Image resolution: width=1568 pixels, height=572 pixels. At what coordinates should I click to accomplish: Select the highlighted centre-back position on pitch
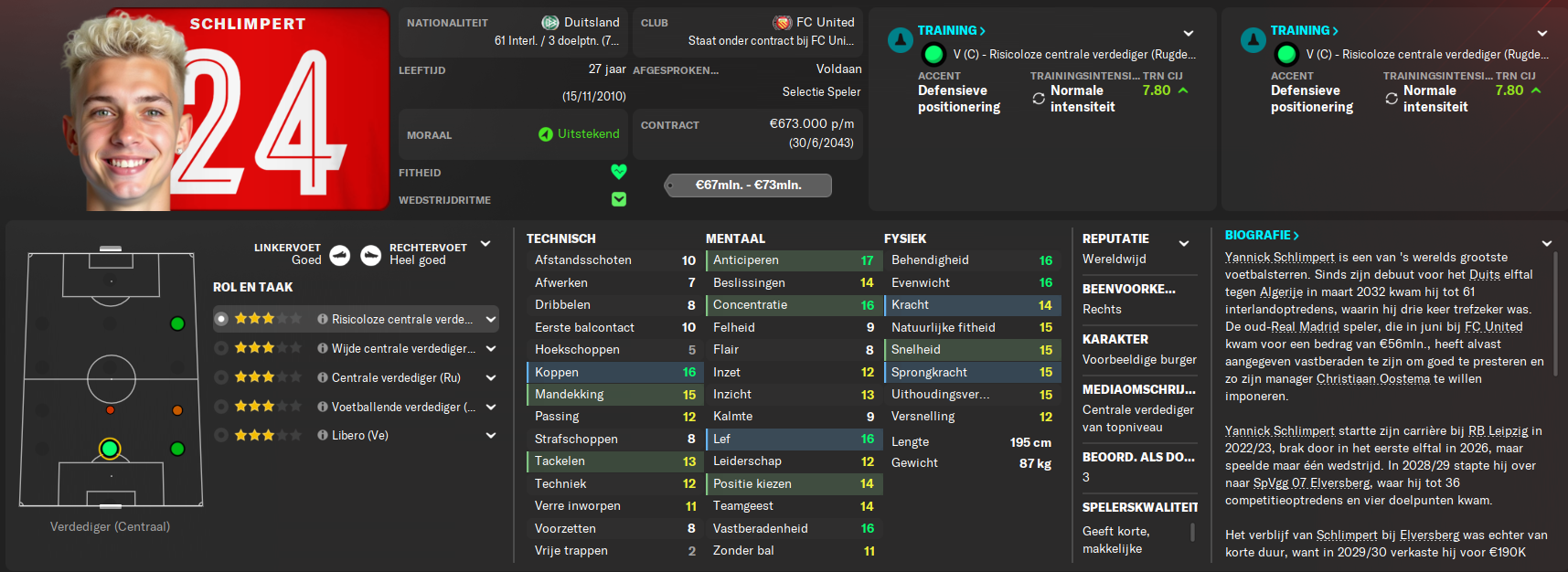(110, 449)
